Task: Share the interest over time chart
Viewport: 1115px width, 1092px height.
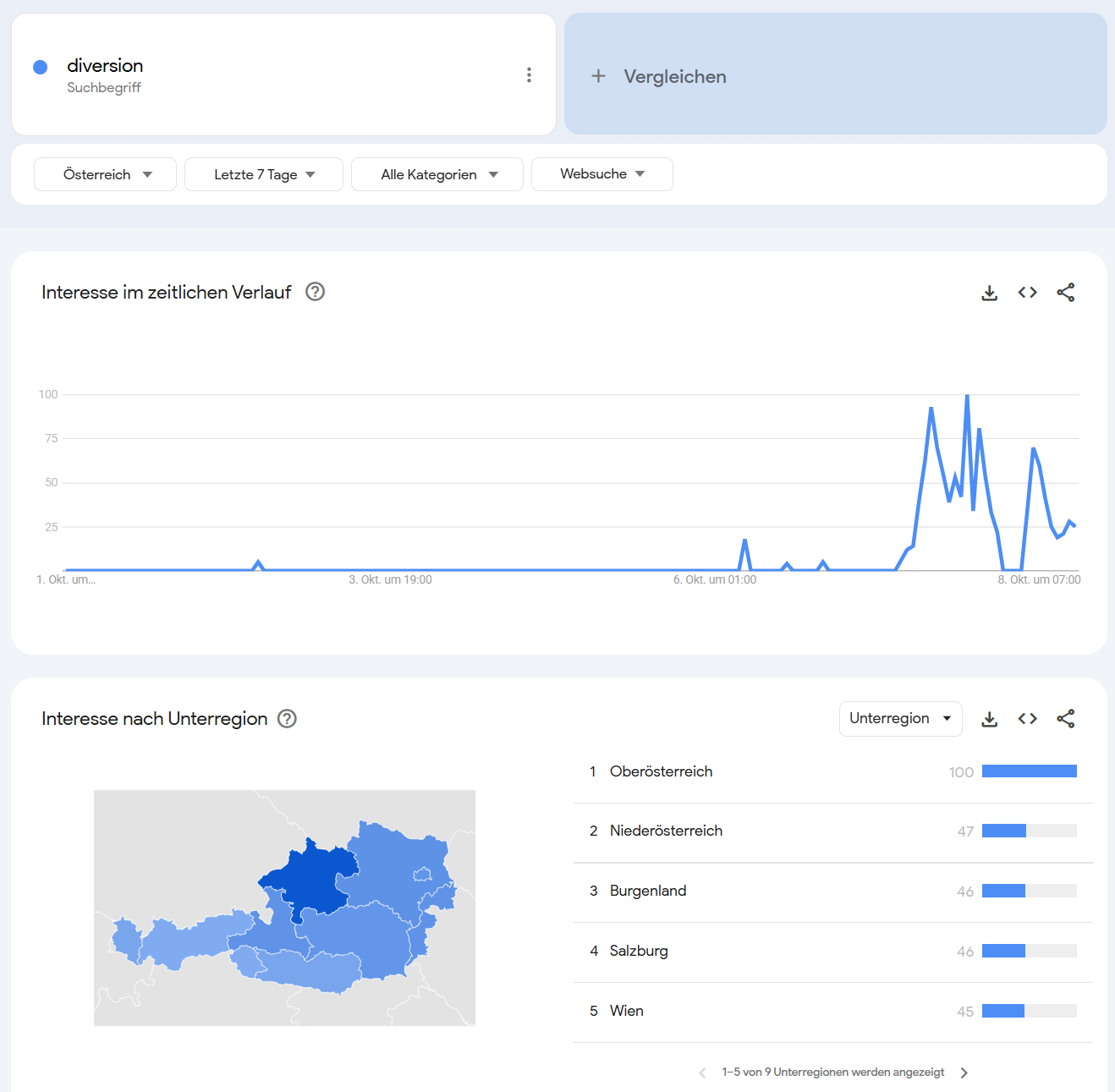Action: pyautogui.click(x=1065, y=293)
